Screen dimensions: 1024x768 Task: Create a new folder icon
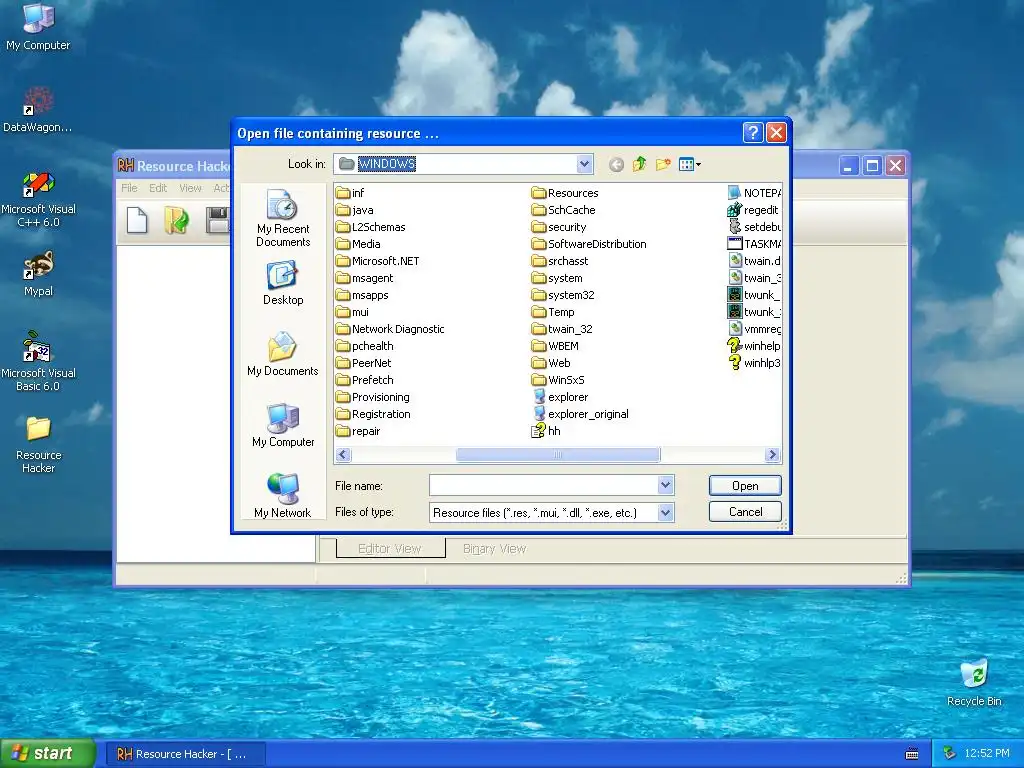click(663, 164)
